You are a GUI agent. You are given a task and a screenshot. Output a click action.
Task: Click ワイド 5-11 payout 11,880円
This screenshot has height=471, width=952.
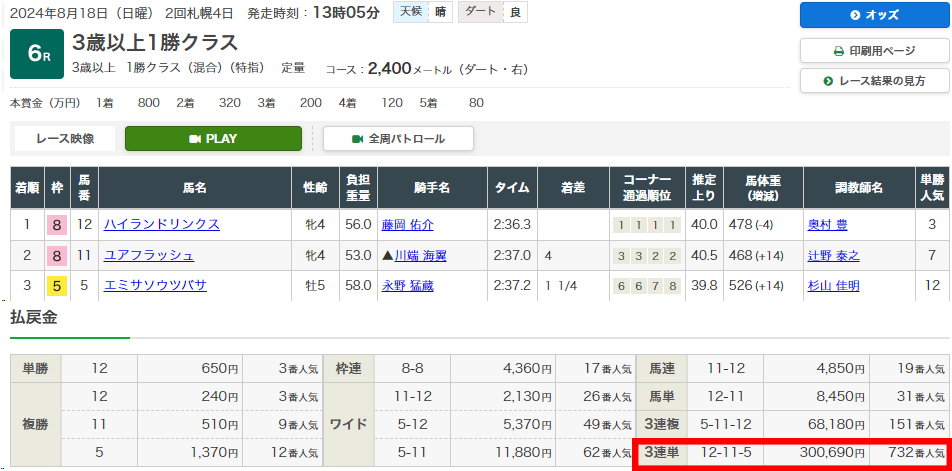pyautogui.click(x=525, y=453)
